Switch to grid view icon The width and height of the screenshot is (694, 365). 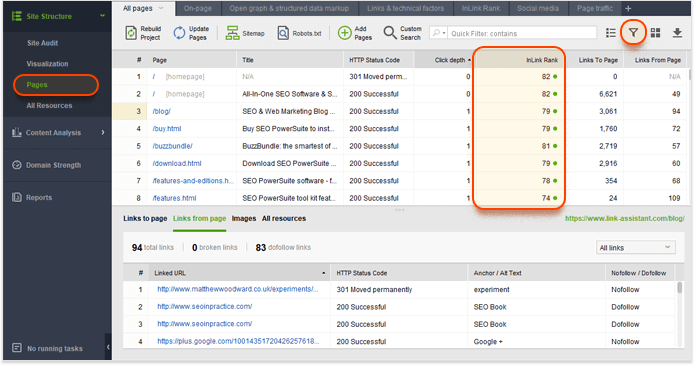click(655, 33)
